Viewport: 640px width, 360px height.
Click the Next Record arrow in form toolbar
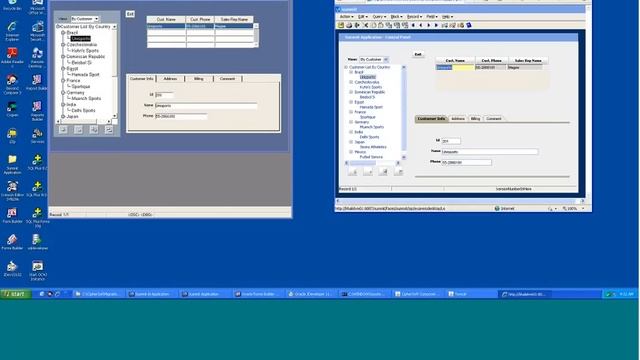point(429,25)
